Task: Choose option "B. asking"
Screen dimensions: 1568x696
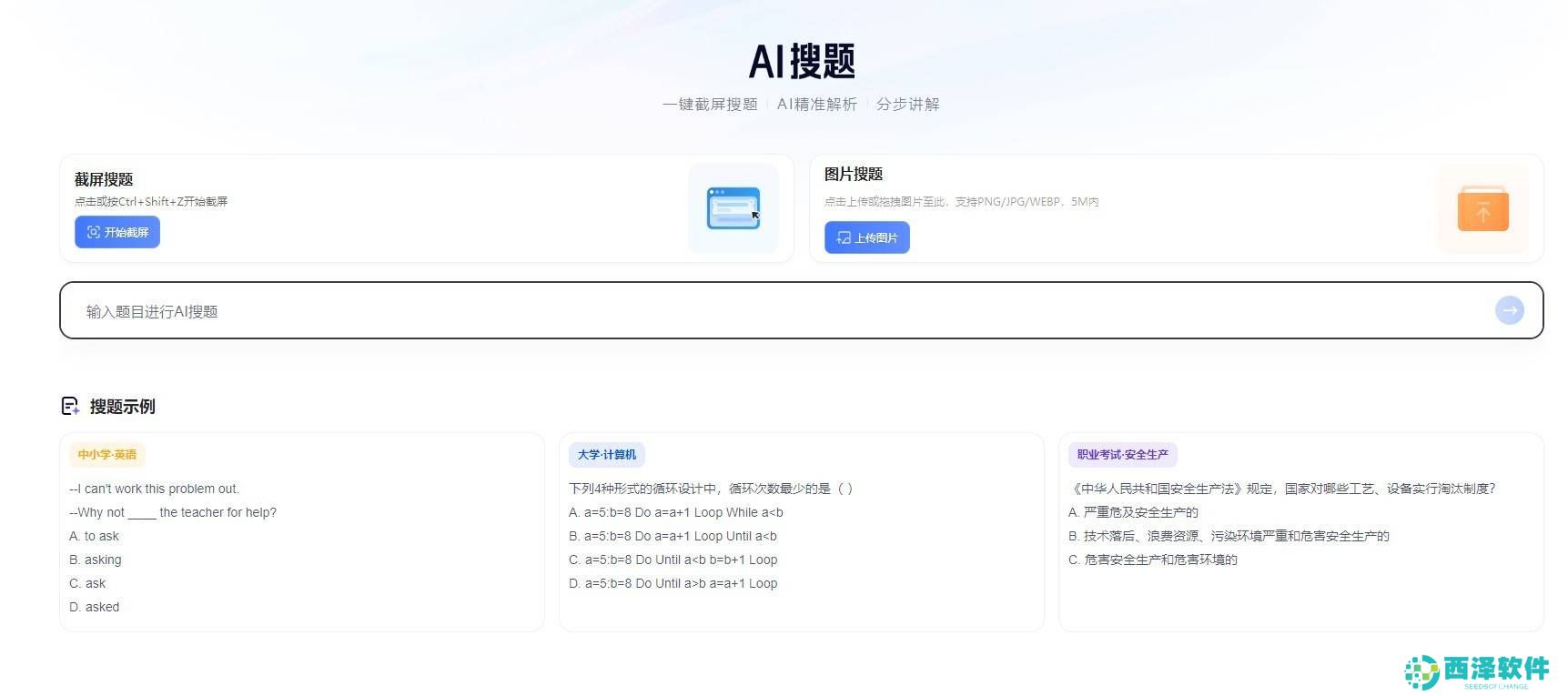Action: (x=96, y=560)
